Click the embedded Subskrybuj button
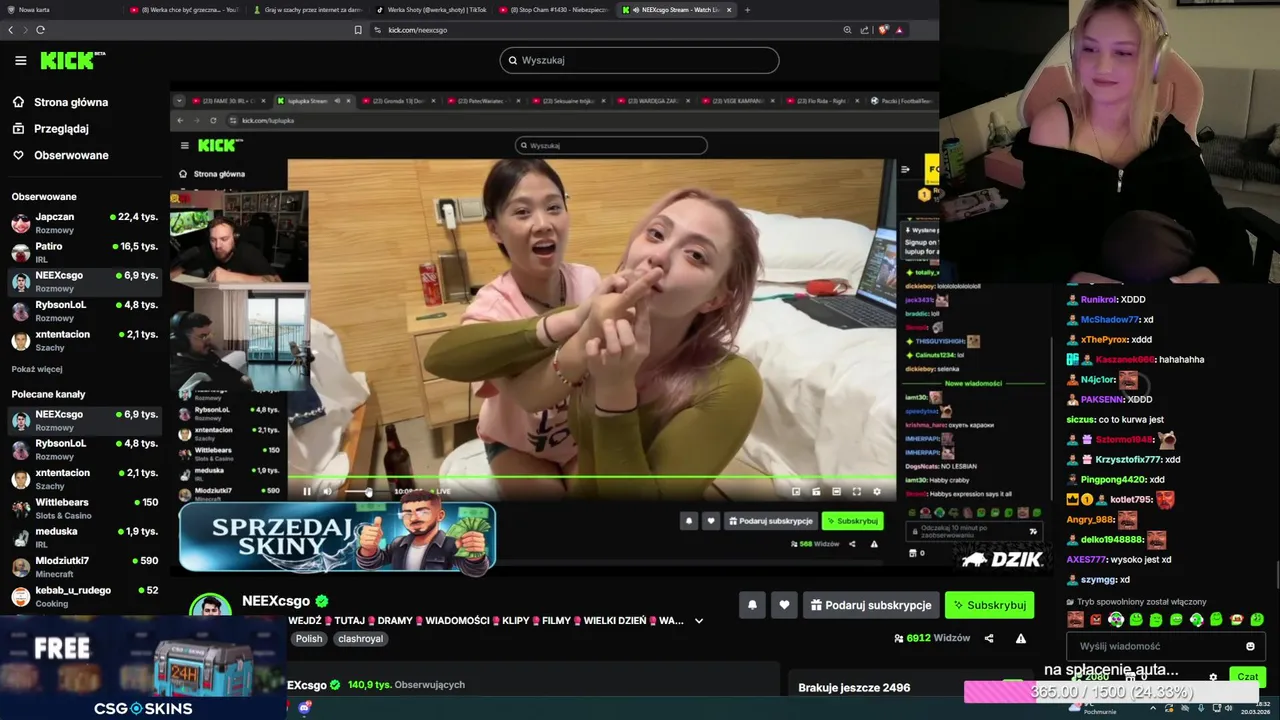Image resolution: width=1280 pixels, height=720 pixels. (x=852, y=521)
